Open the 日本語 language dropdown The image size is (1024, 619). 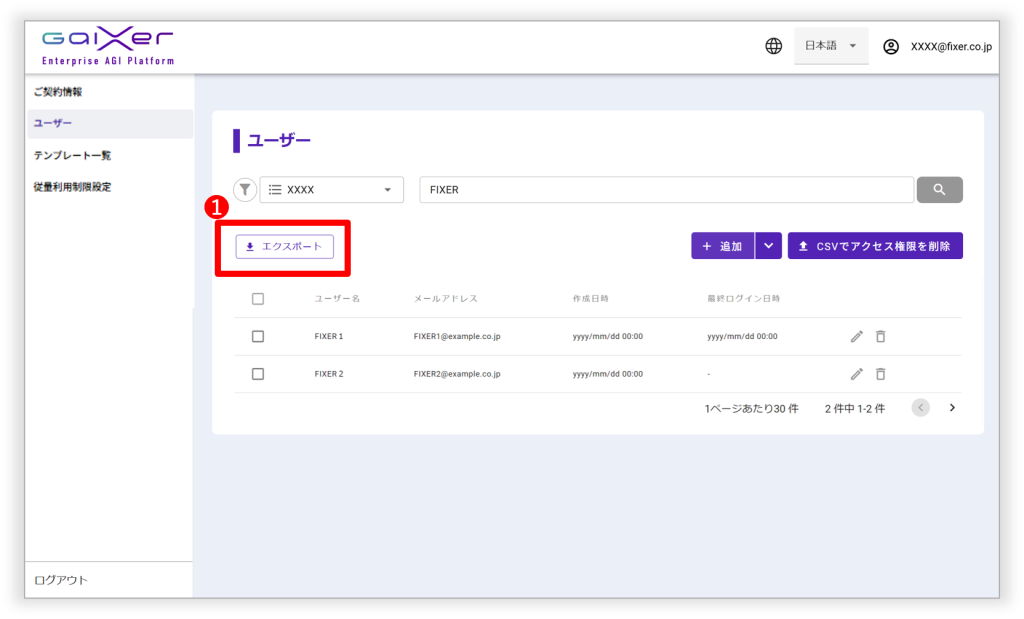click(x=831, y=46)
